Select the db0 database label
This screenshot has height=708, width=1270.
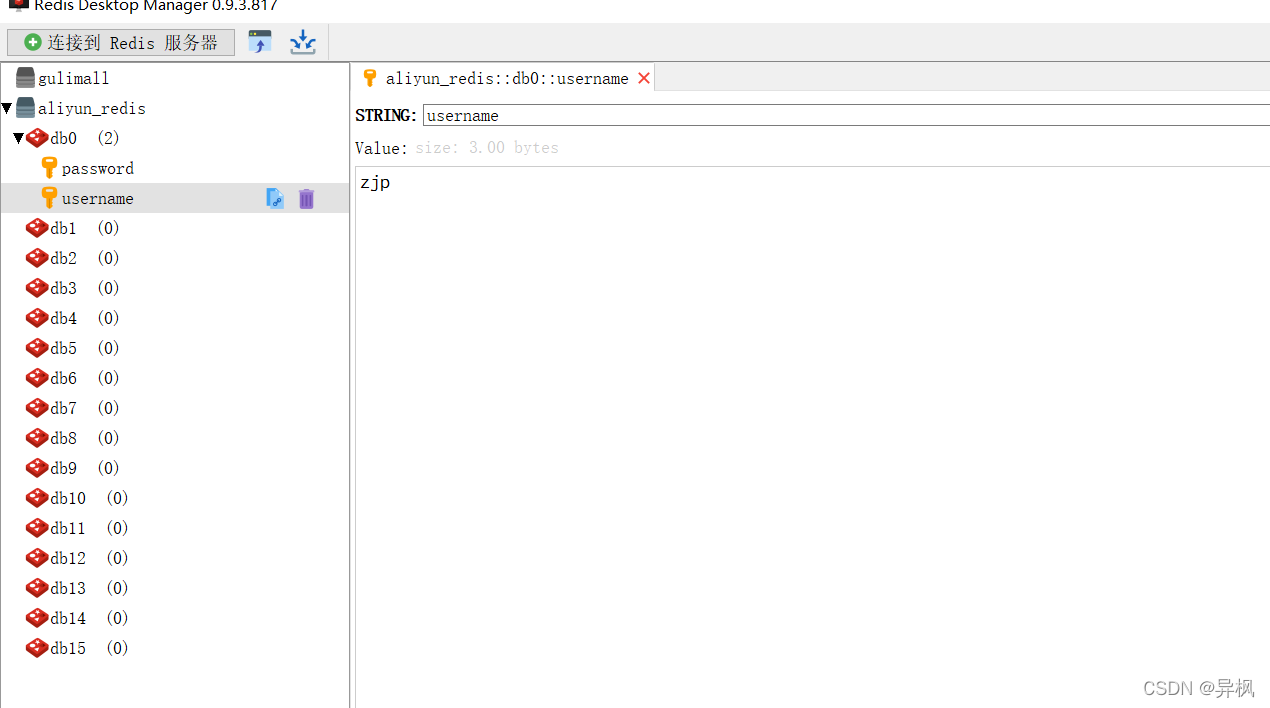[x=63, y=138]
